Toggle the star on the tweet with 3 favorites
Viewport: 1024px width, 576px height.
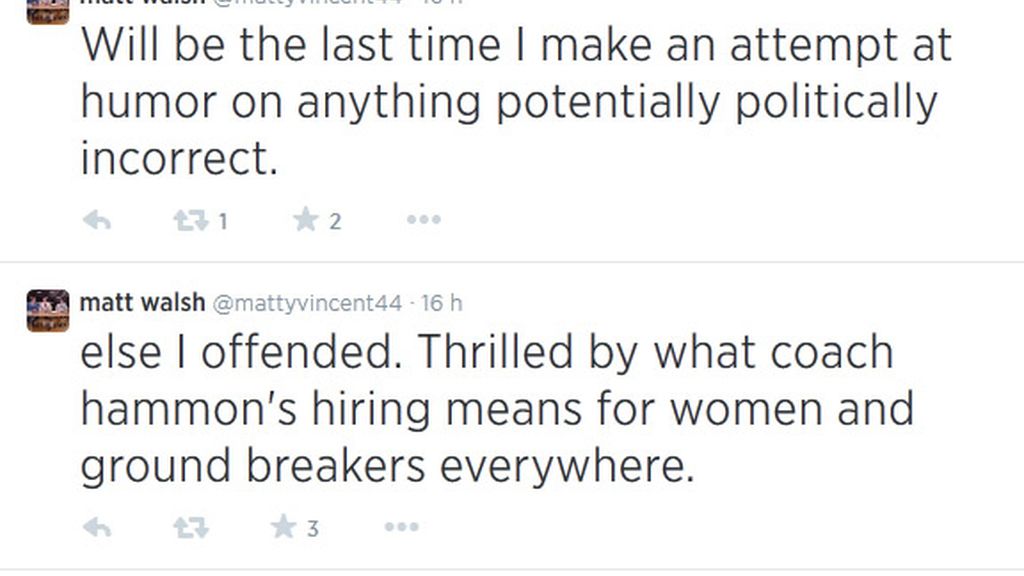[x=283, y=526]
